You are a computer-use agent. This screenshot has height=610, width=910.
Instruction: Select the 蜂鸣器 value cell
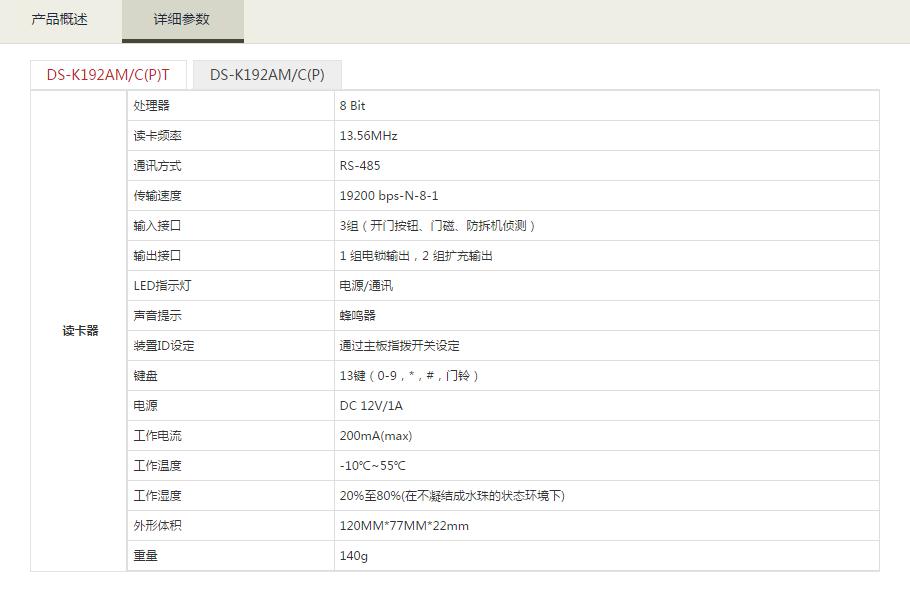(358, 316)
